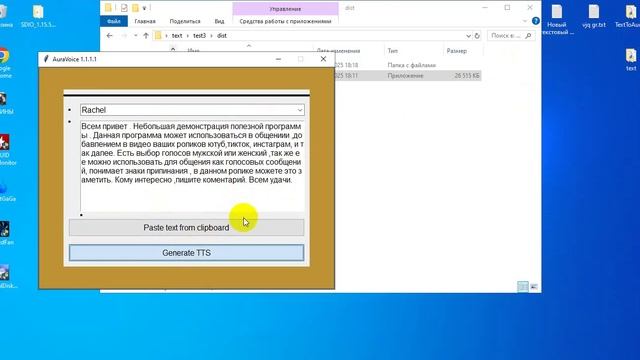Sort by the Дата изменения column

click(x=338, y=51)
